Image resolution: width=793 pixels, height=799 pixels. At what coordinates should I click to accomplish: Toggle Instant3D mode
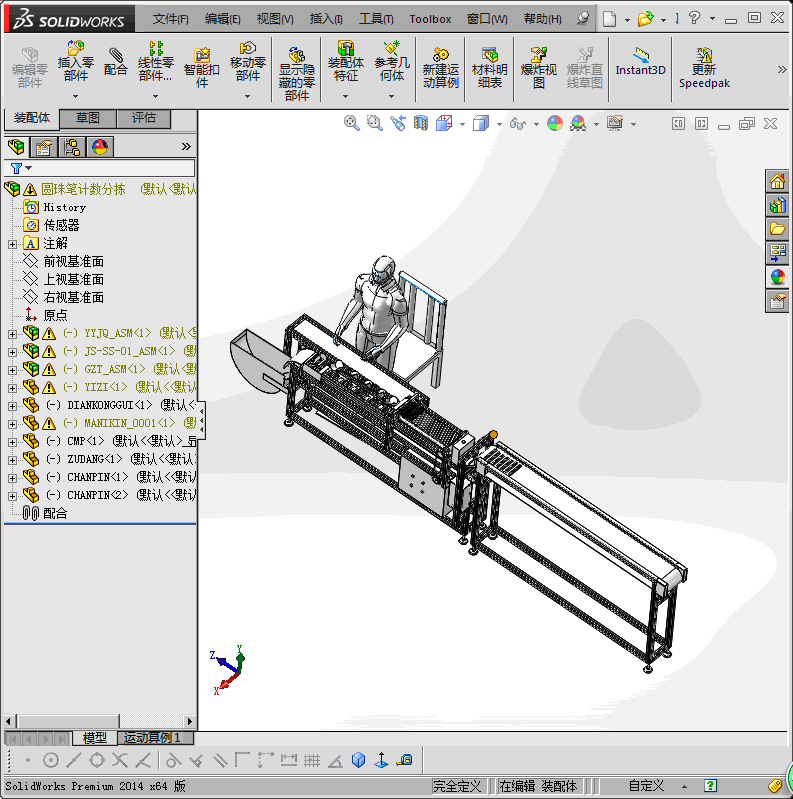point(640,62)
